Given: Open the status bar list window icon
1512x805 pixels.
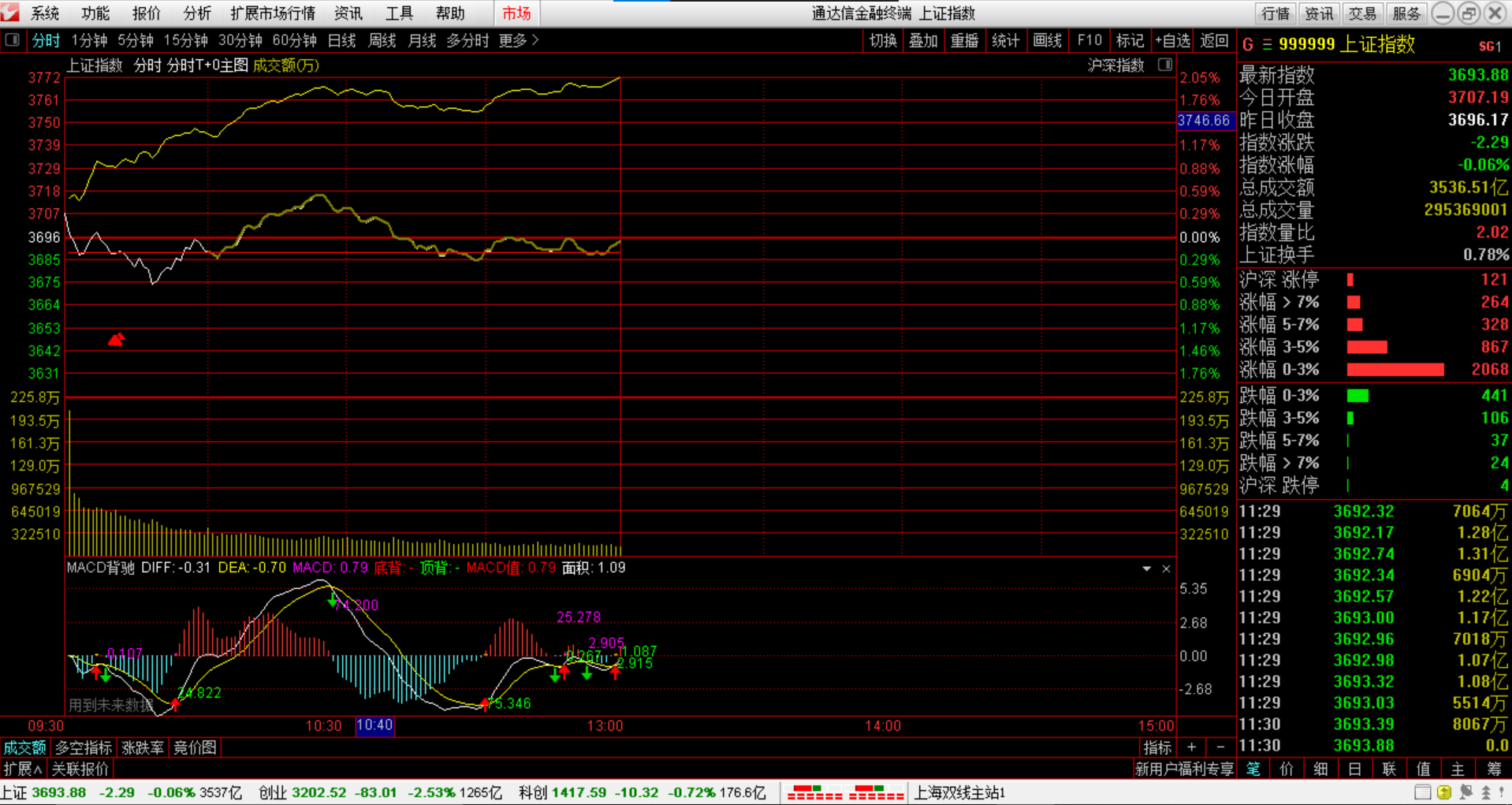Looking at the screenshot, I should tap(1422, 792).
